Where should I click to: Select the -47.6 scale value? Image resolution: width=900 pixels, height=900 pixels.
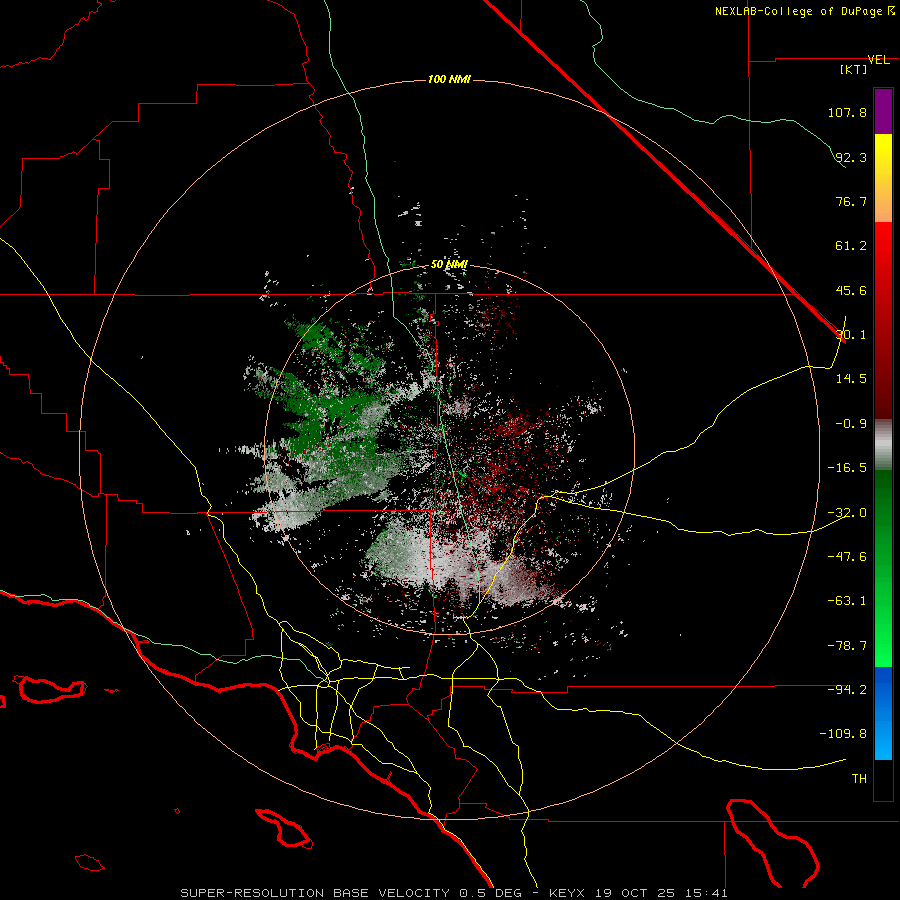[847, 556]
